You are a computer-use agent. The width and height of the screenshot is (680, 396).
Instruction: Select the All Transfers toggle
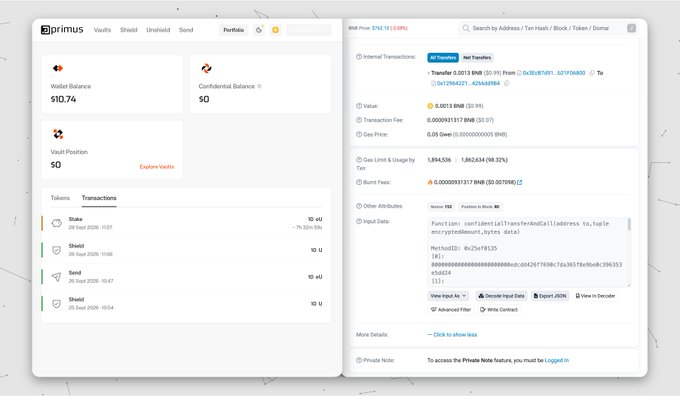[443, 57]
